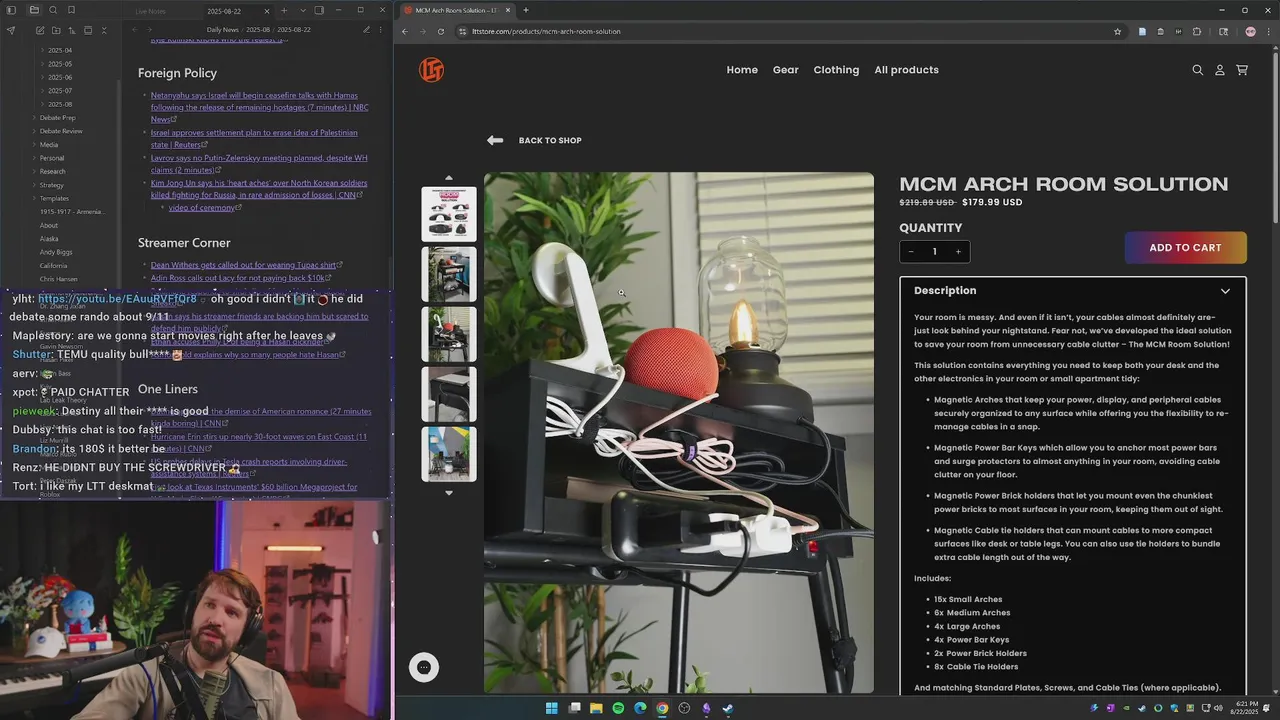Click the LTT store logo
The width and height of the screenshot is (1280, 720).
tap(432, 70)
